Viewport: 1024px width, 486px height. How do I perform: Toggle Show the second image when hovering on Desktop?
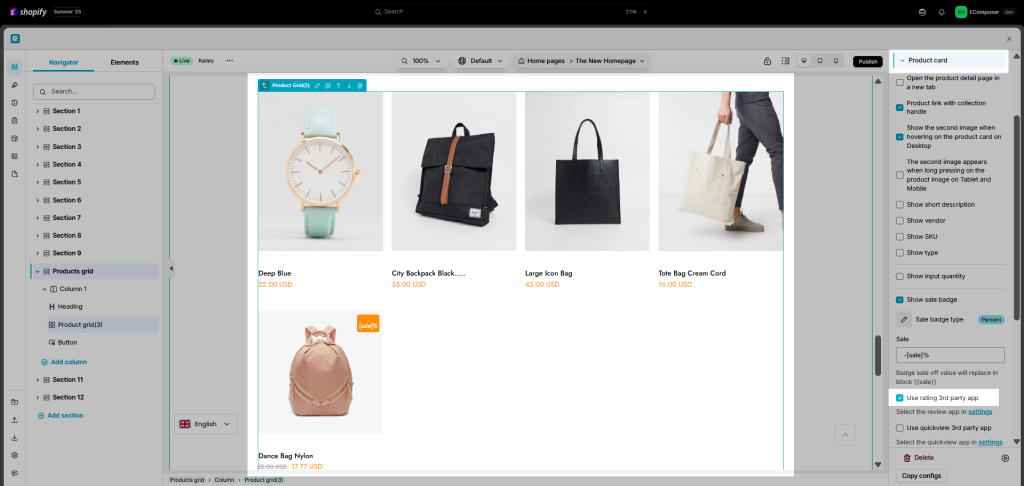coord(900,137)
